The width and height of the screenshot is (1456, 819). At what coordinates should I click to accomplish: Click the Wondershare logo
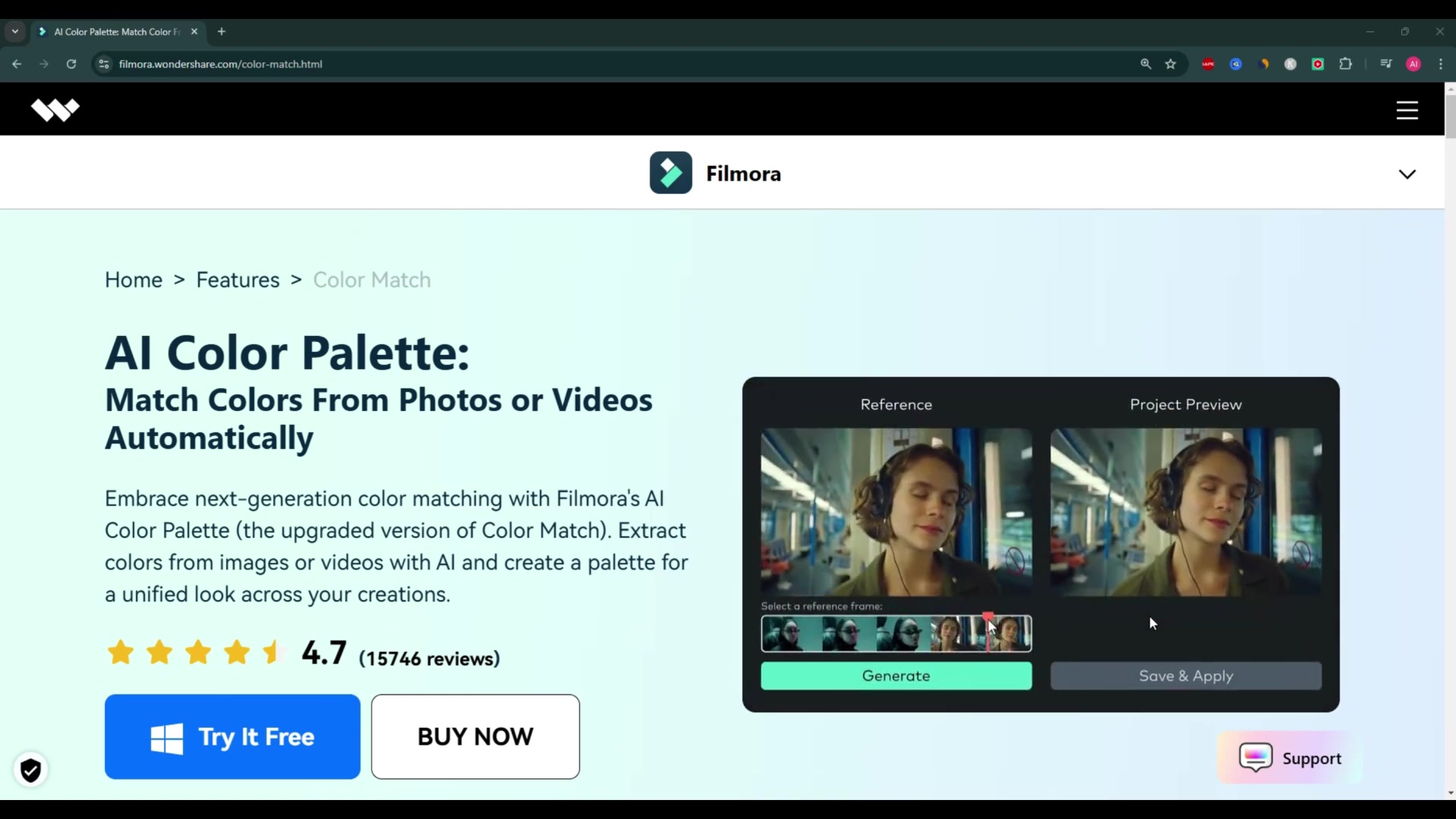pos(55,110)
